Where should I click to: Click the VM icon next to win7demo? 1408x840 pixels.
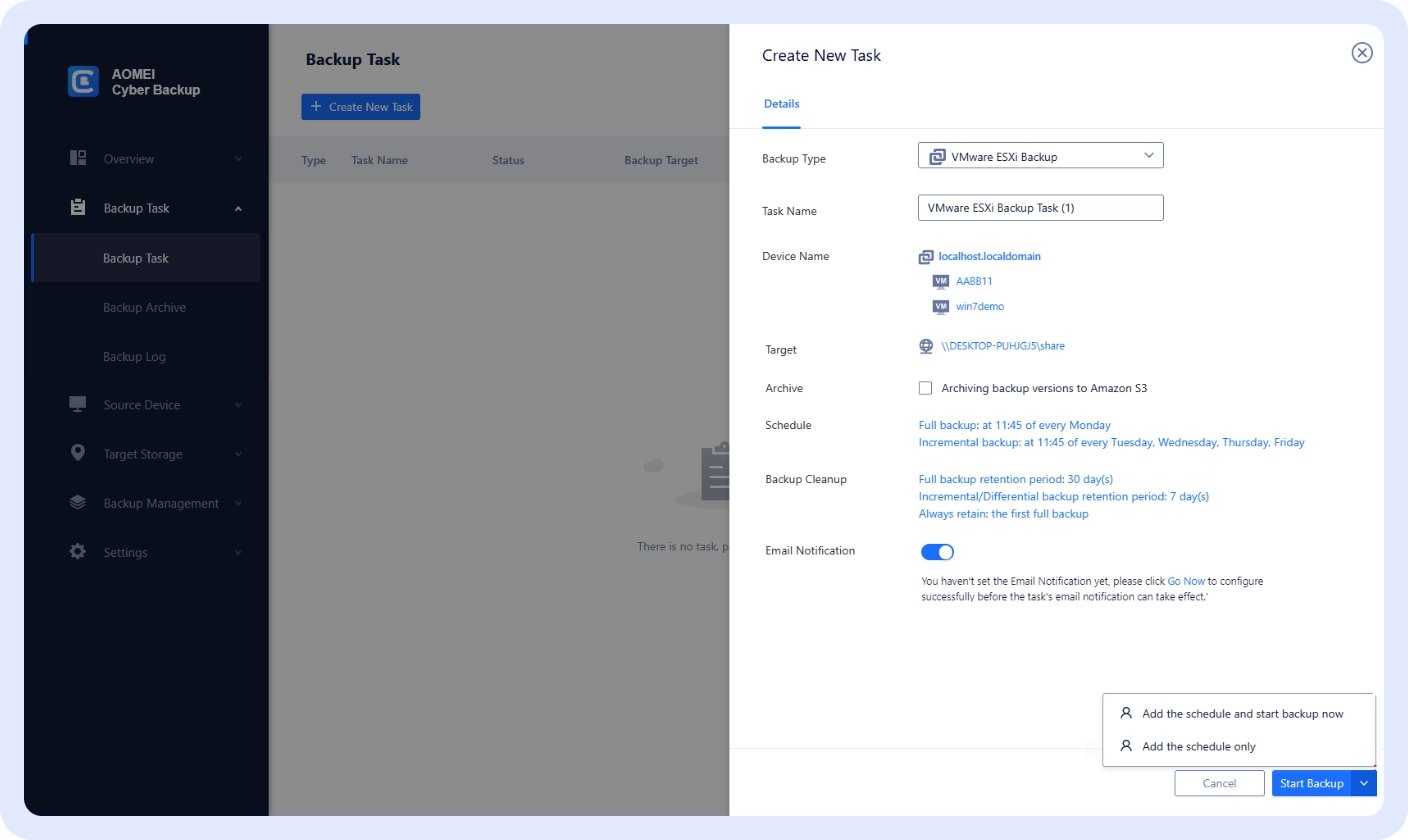[x=940, y=306]
